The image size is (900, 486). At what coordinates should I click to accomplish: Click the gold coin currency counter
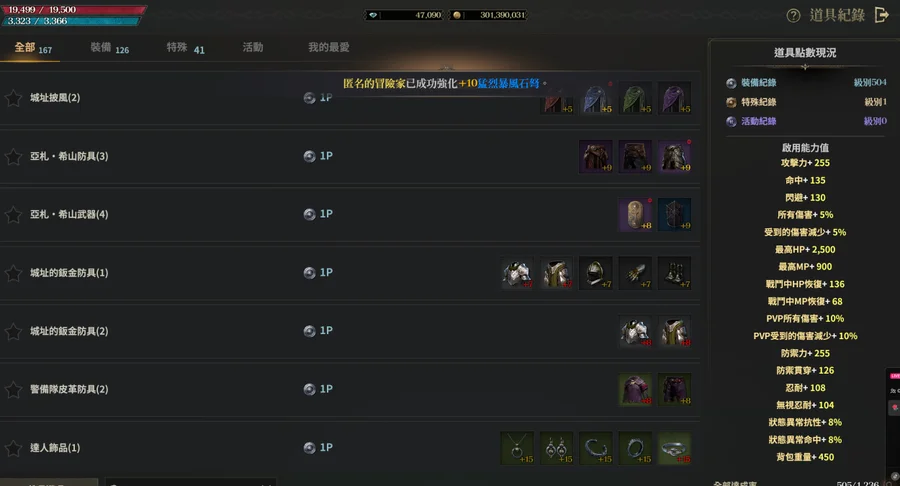pyautogui.click(x=487, y=15)
